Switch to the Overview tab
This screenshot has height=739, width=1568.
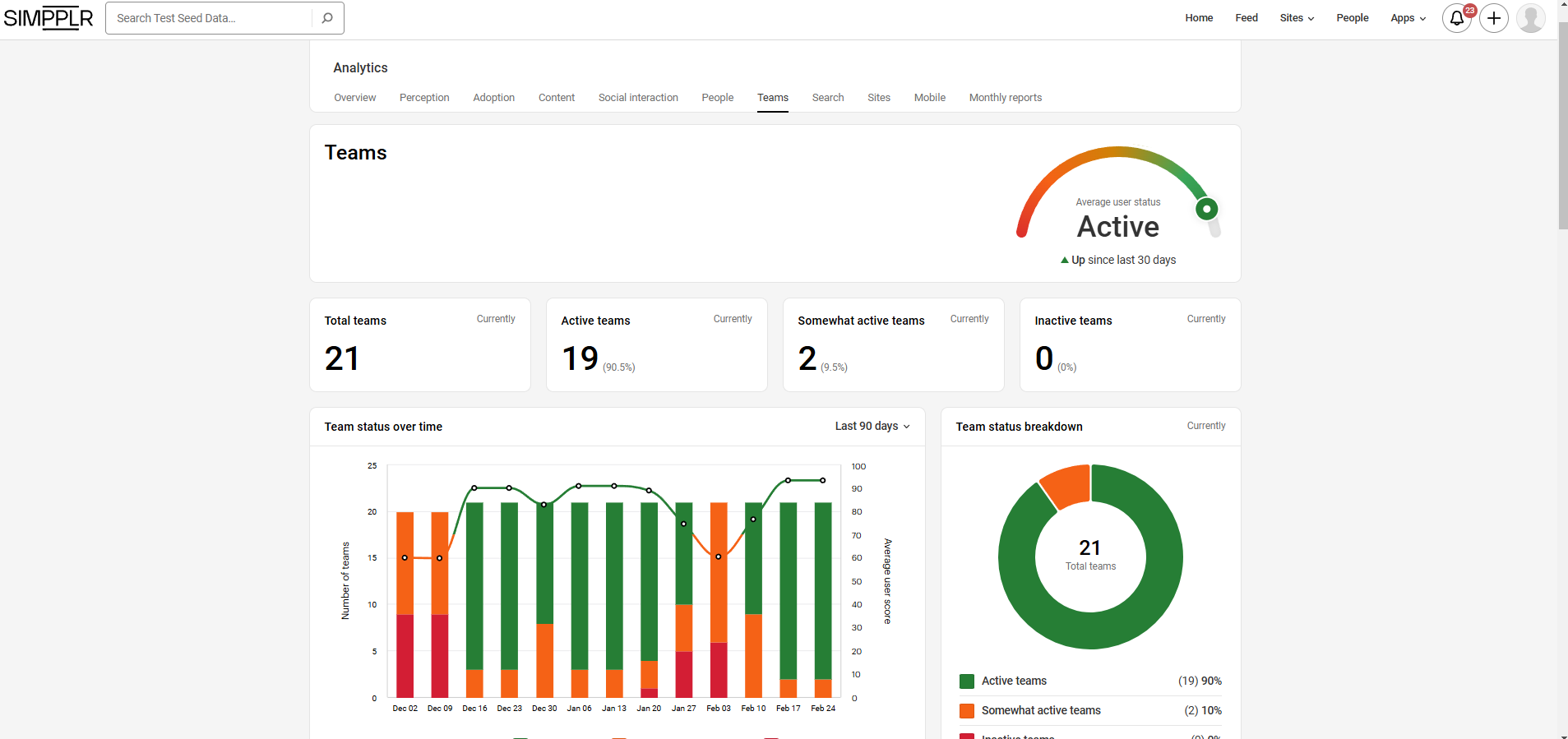[354, 98]
